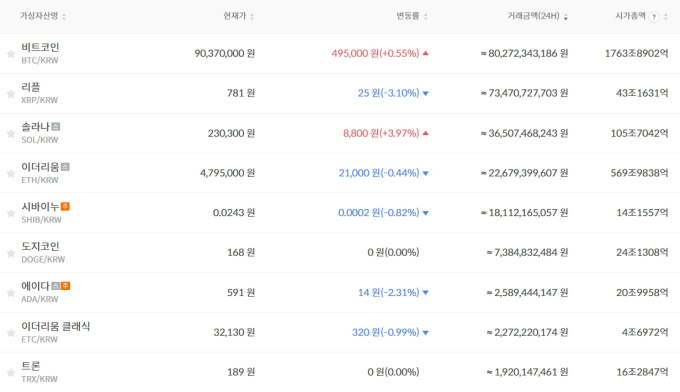This screenshot has width=680, height=392.
Task: Click the price 4,795,000 원
Action: 227,173
